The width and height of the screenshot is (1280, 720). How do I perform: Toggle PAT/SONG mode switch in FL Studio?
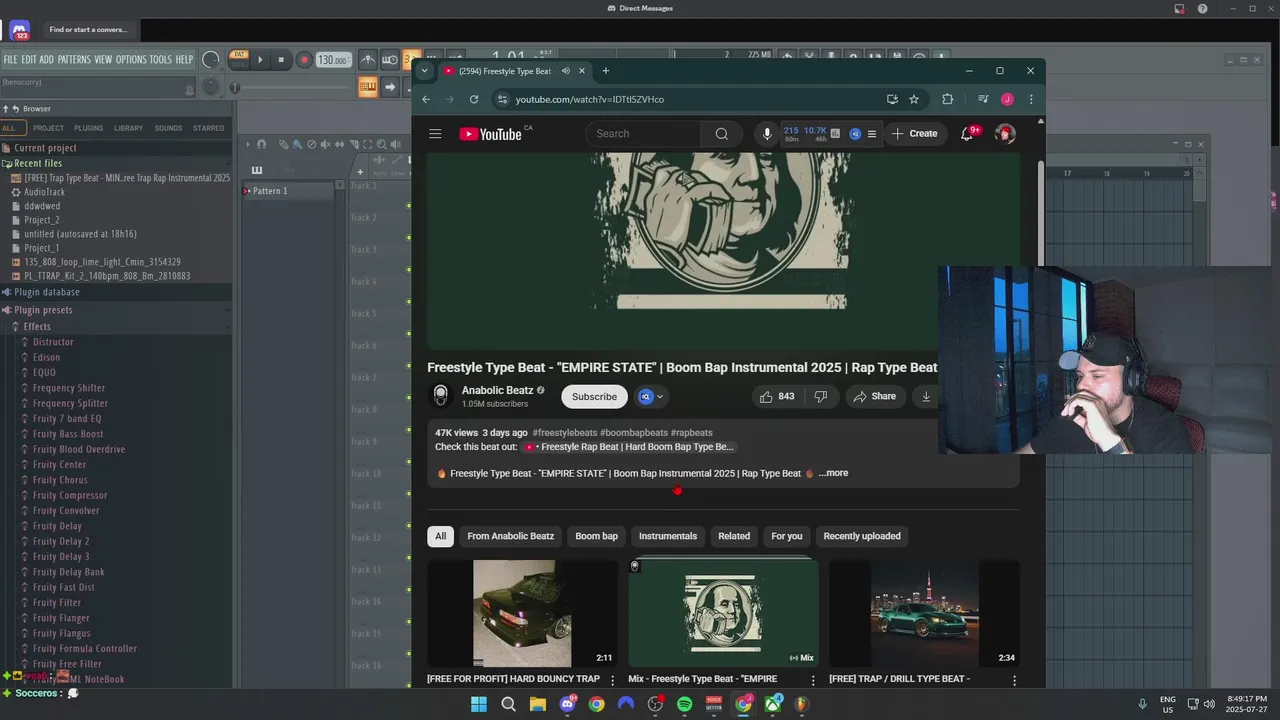[238, 59]
